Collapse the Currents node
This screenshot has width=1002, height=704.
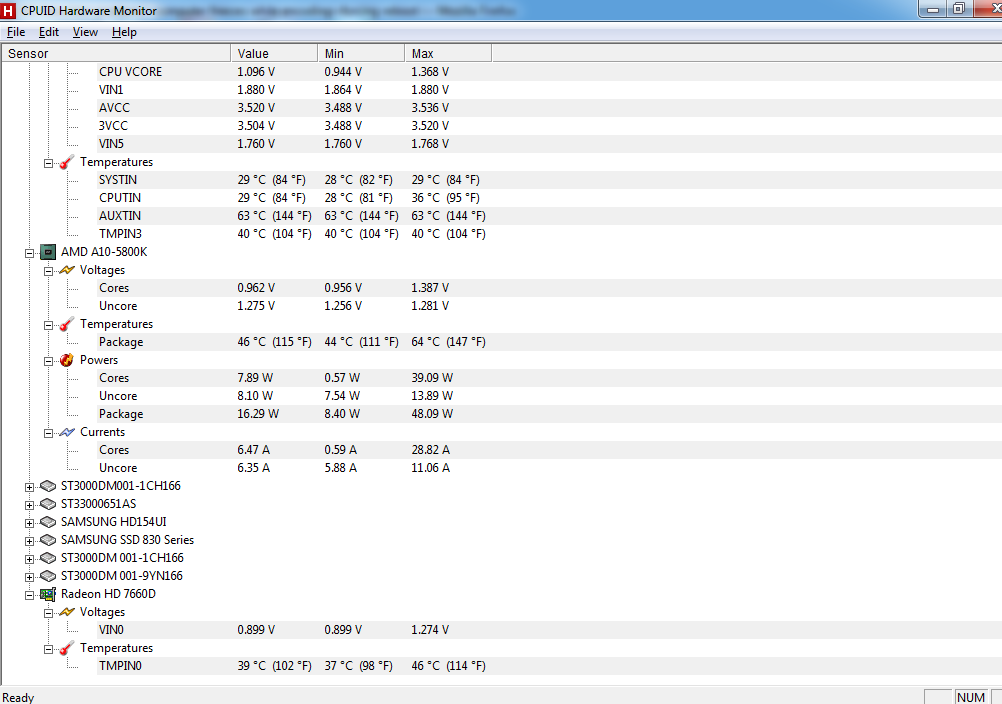[49, 433]
